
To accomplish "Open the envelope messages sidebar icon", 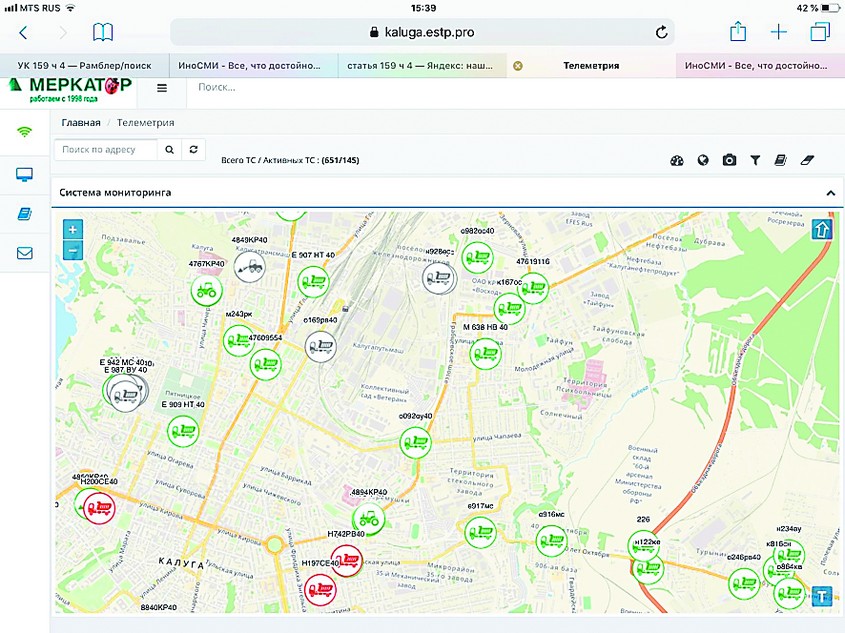I will 25,253.
